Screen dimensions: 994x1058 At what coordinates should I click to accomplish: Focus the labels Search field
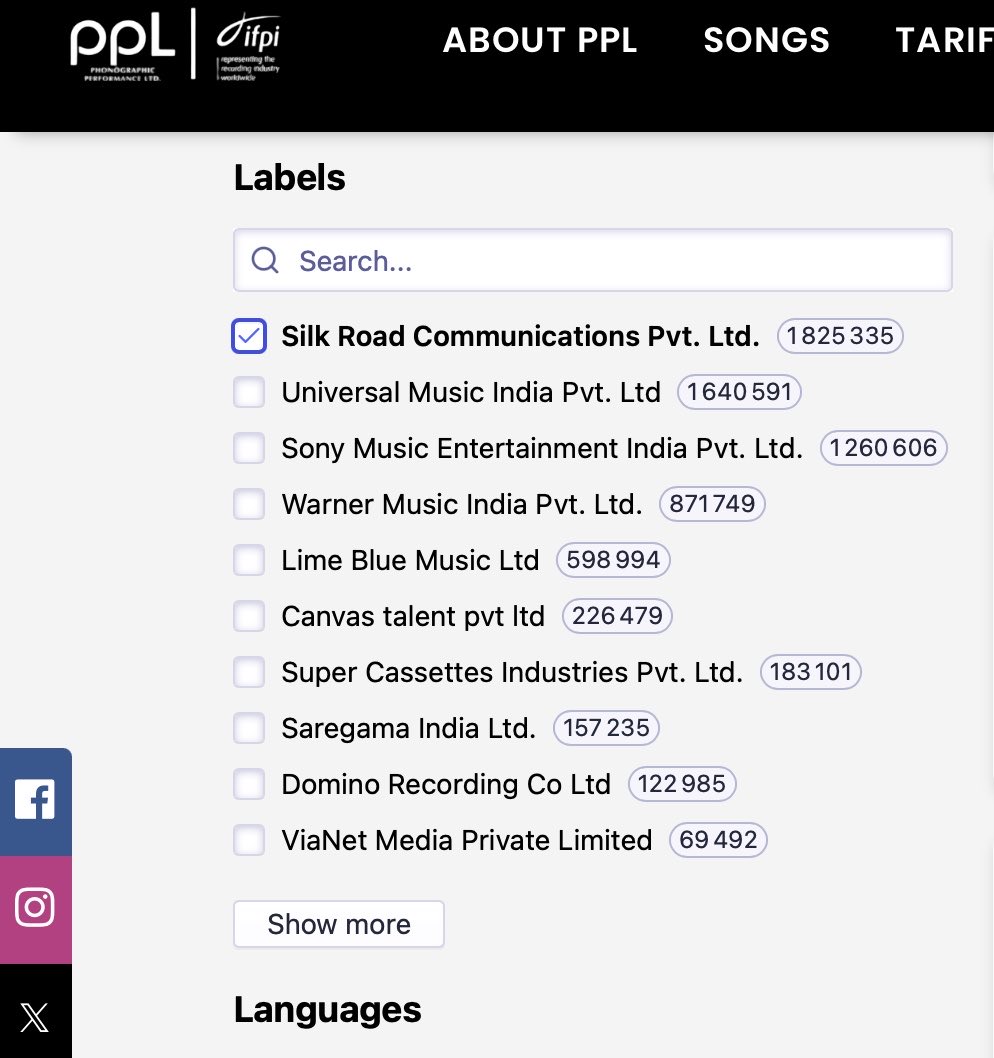pos(592,260)
